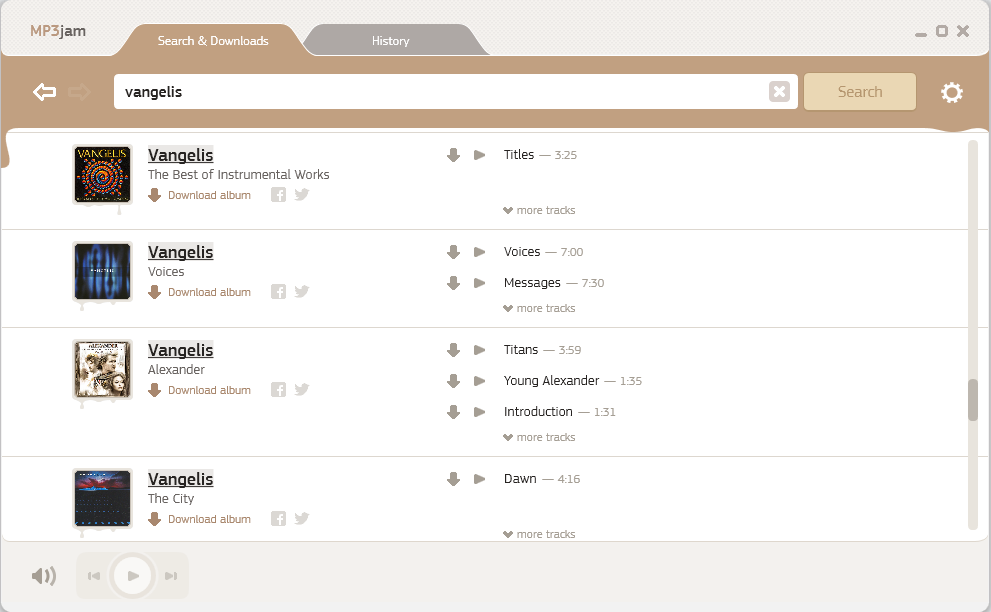Tweet The City album
The height and width of the screenshot is (612, 991).
[302, 518]
